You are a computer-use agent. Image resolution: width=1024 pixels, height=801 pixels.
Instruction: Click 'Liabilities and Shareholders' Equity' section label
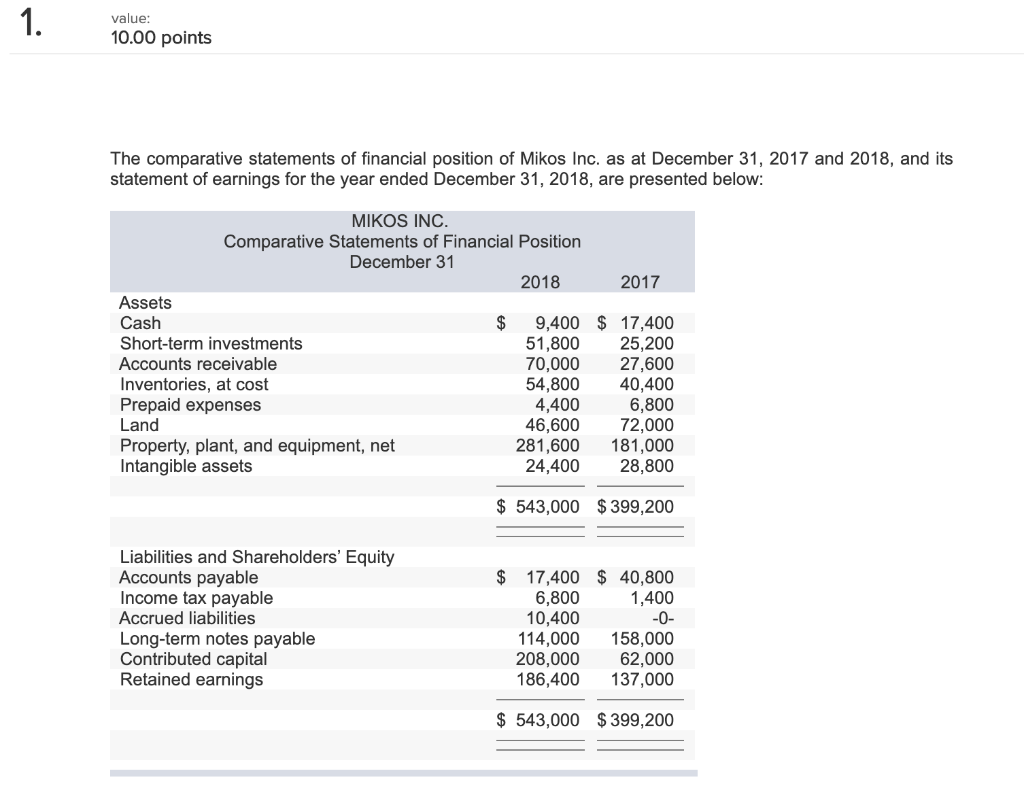pos(257,557)
